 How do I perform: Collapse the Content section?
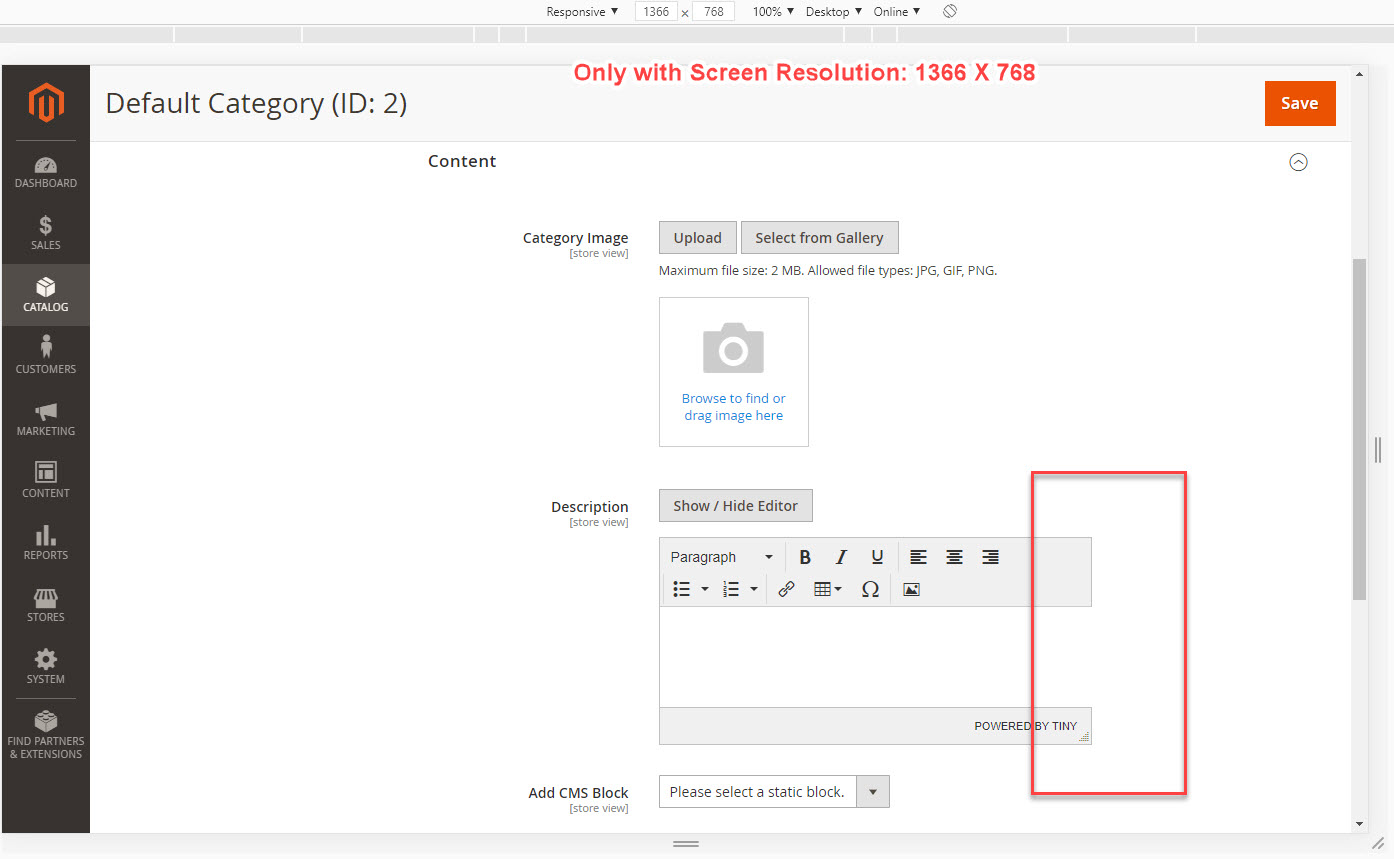point(1298,162)
